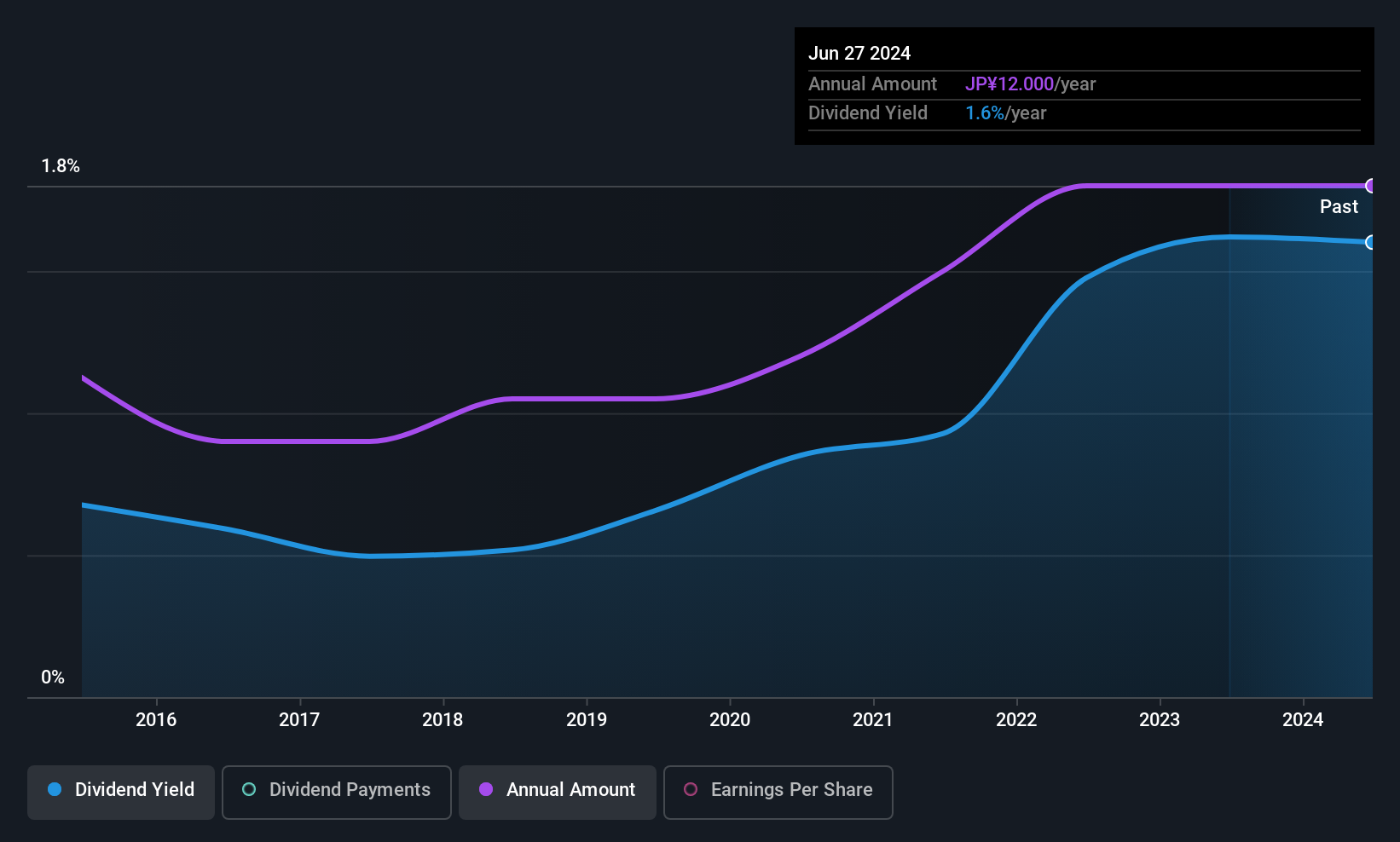
Task: Click the Jun 27 2024 tooltip date
Action: point(859,53)
